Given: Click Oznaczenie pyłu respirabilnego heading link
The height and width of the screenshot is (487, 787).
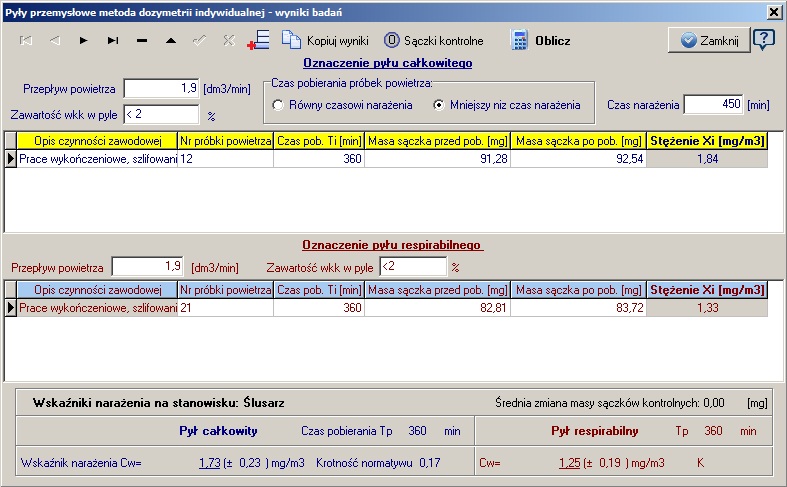Looking at the screenshot, I should [x=392, y=245].
